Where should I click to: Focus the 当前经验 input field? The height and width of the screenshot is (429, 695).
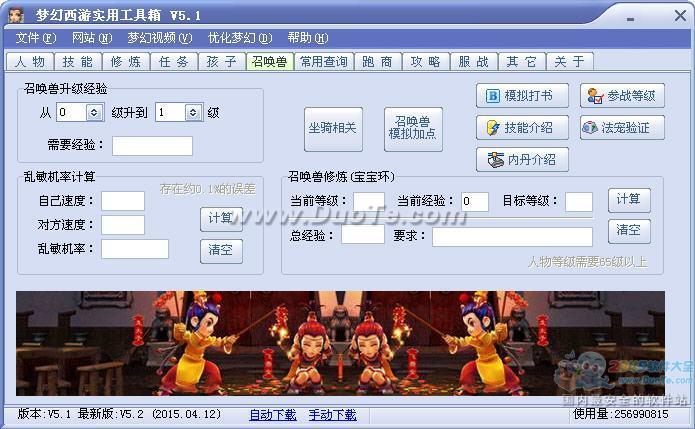pyautogui.click(x=475, y=202)
